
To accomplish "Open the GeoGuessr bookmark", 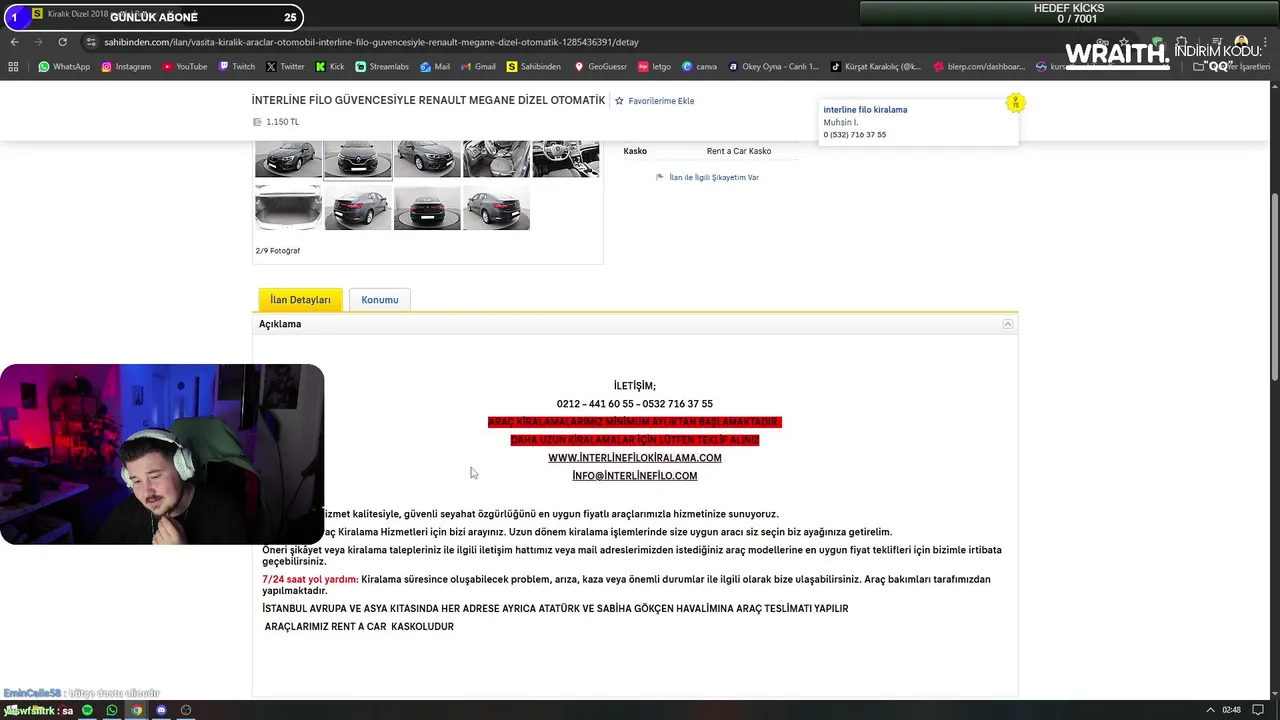I will point(600,67).
